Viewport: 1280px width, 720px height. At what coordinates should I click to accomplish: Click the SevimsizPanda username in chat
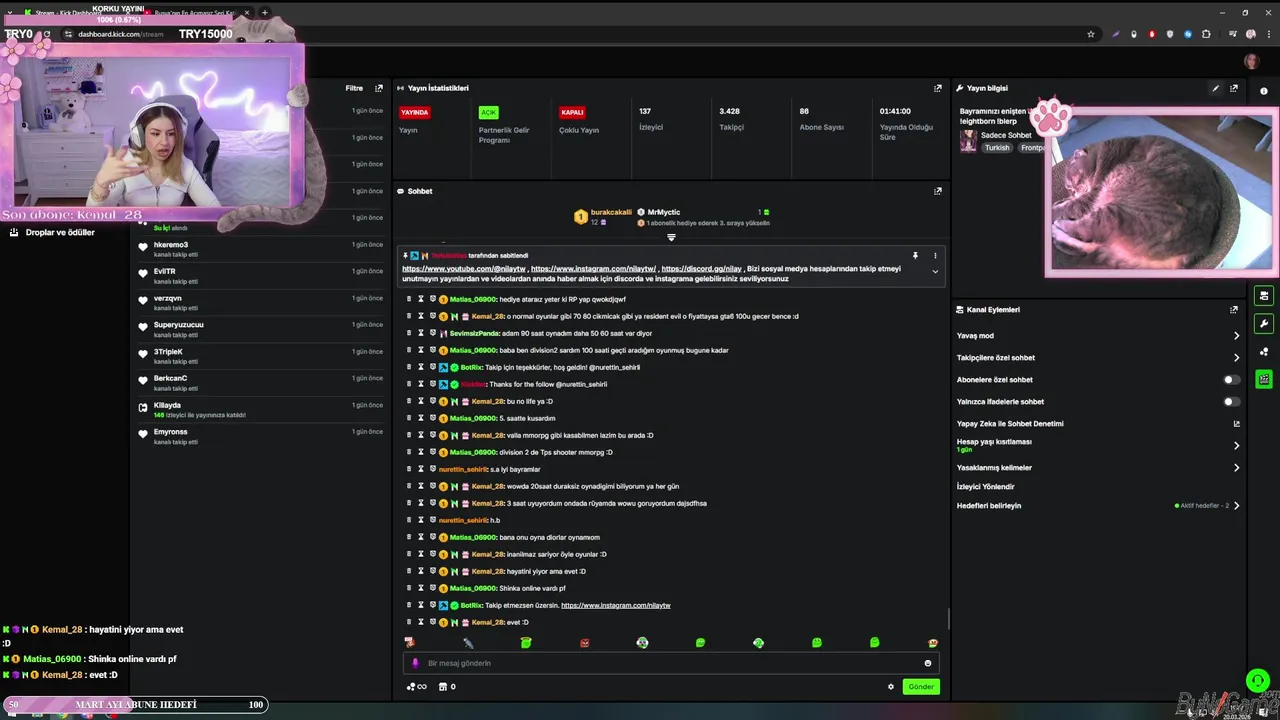474,333
